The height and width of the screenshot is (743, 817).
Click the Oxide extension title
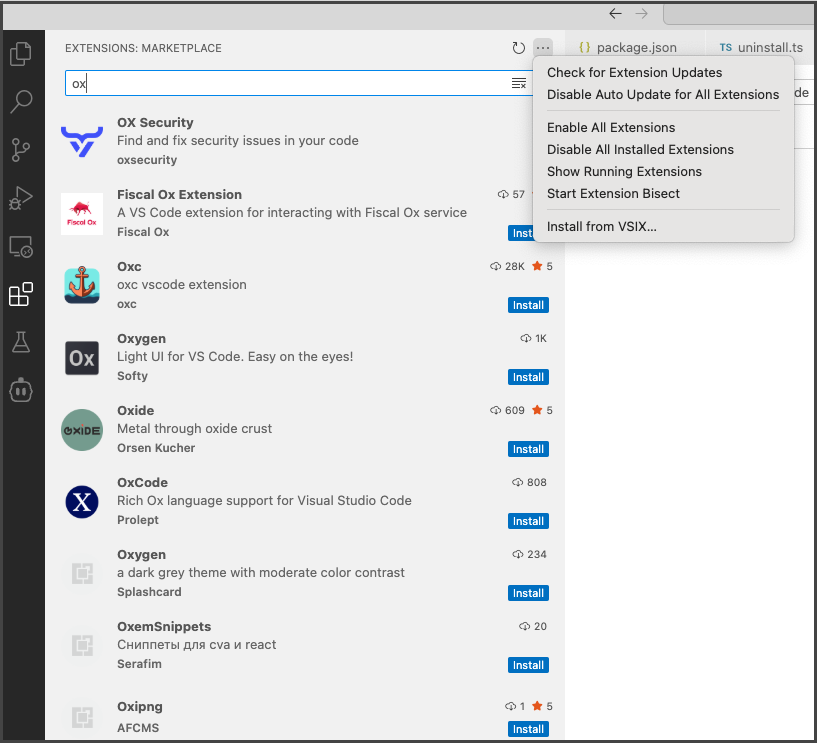tap(135, 411)
